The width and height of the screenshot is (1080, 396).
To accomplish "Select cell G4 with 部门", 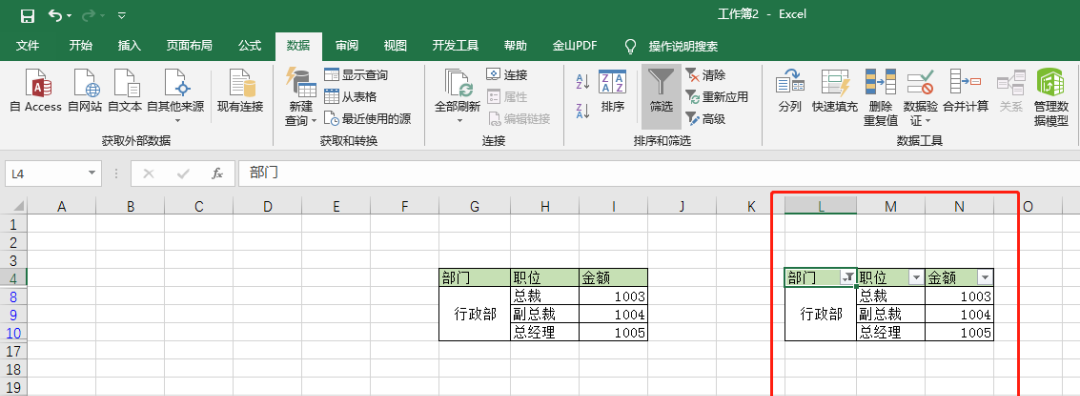I will [x=475, y=278].
